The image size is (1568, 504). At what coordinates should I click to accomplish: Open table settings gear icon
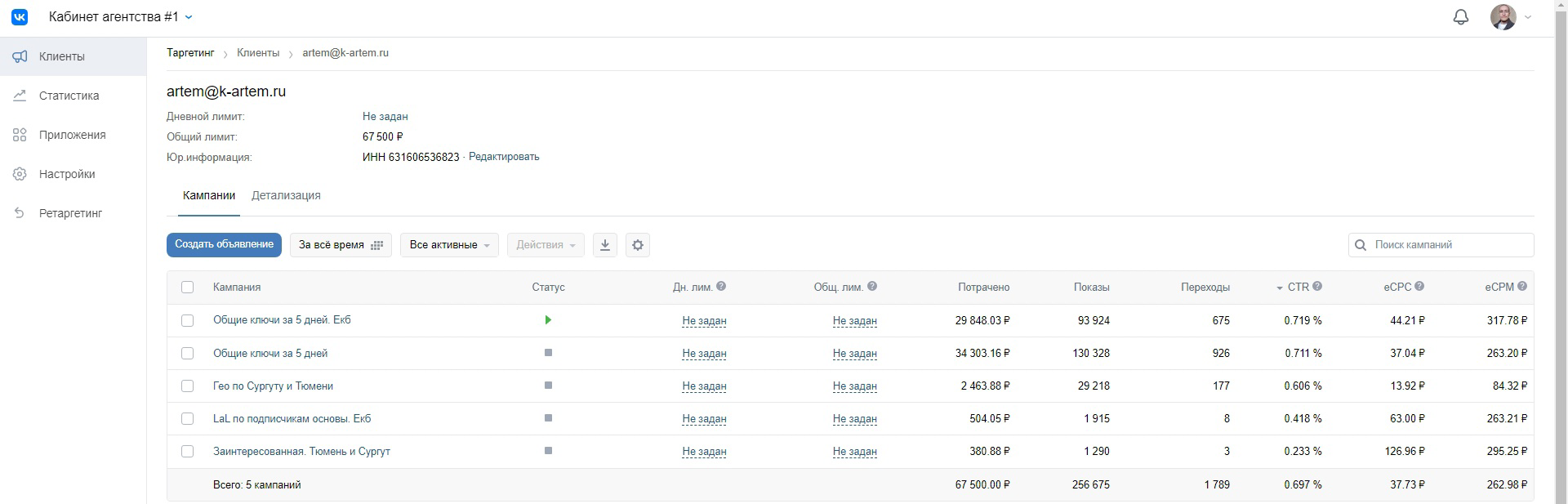coord(638,245)
